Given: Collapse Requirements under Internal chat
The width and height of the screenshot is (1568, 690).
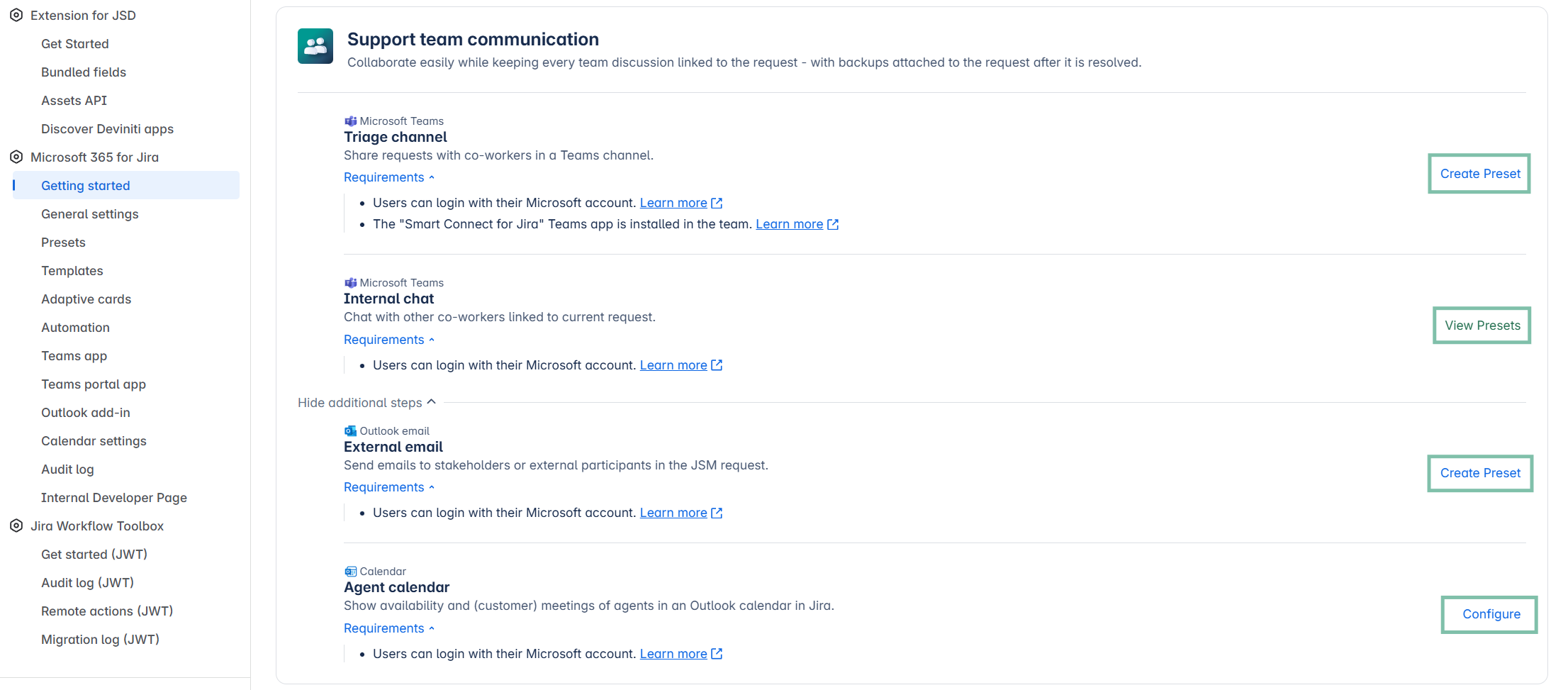Looking at the screenshot, I should [x=388, y=340].
